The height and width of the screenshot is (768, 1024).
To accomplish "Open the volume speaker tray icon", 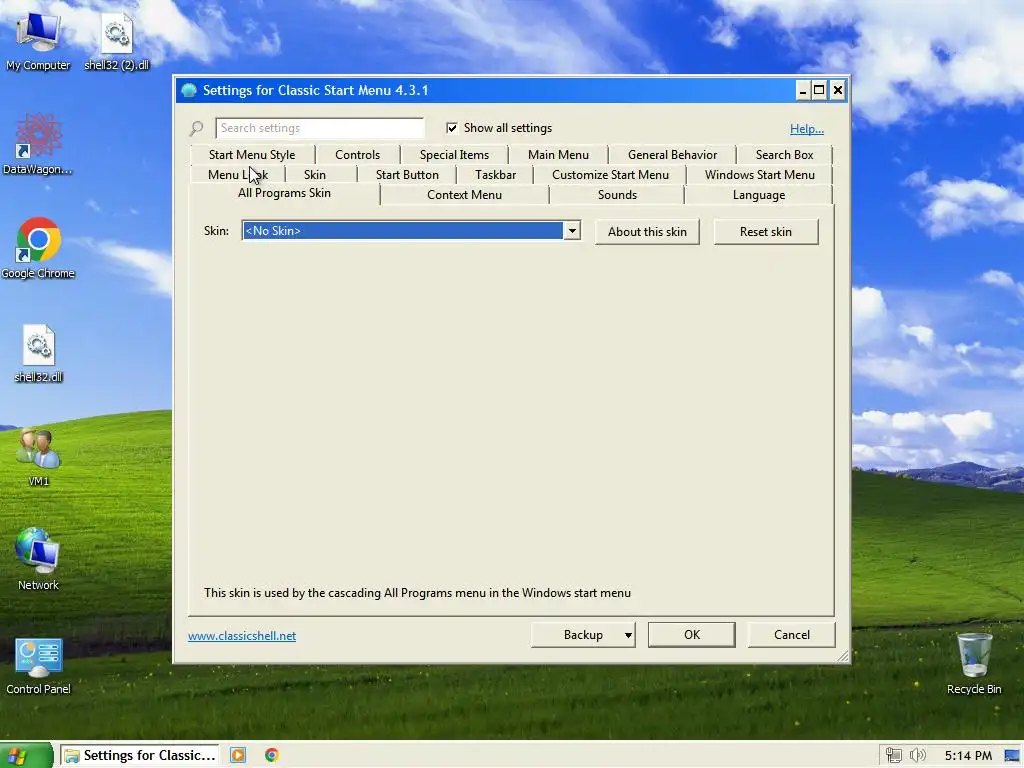I will (918, 756).
